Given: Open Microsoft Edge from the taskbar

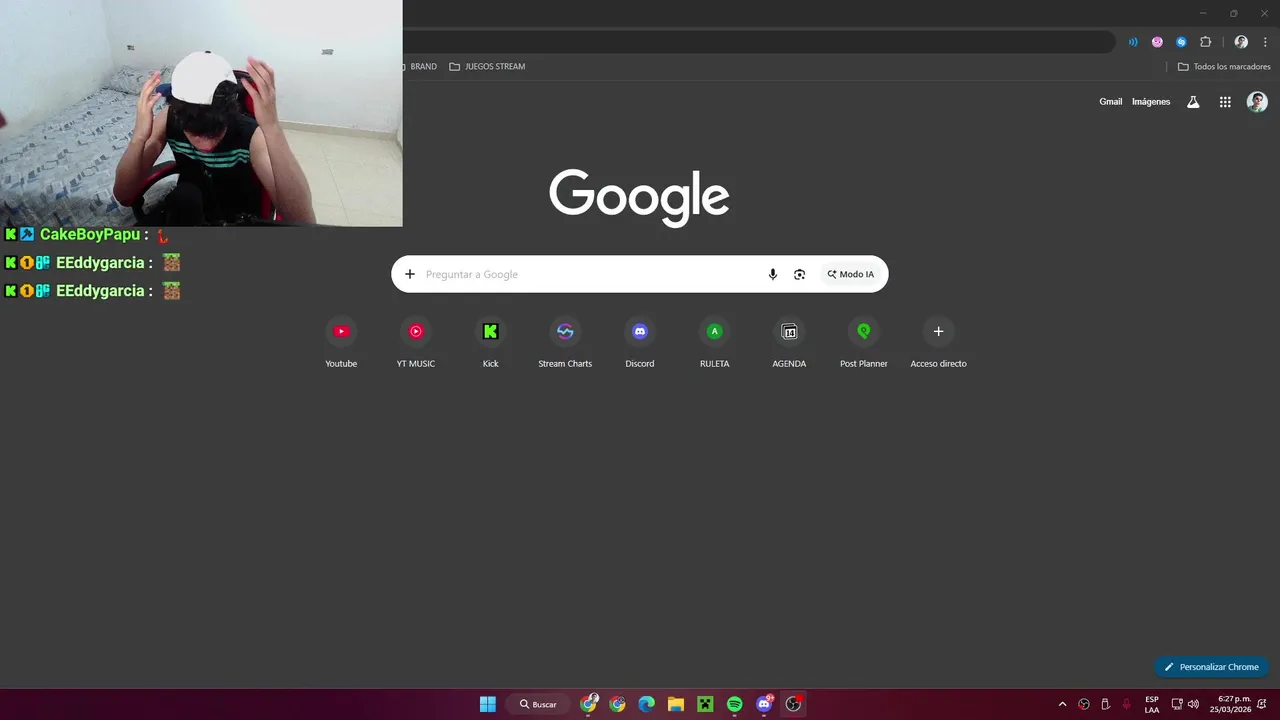Looking at the screenshot, I should pos(647,704).
